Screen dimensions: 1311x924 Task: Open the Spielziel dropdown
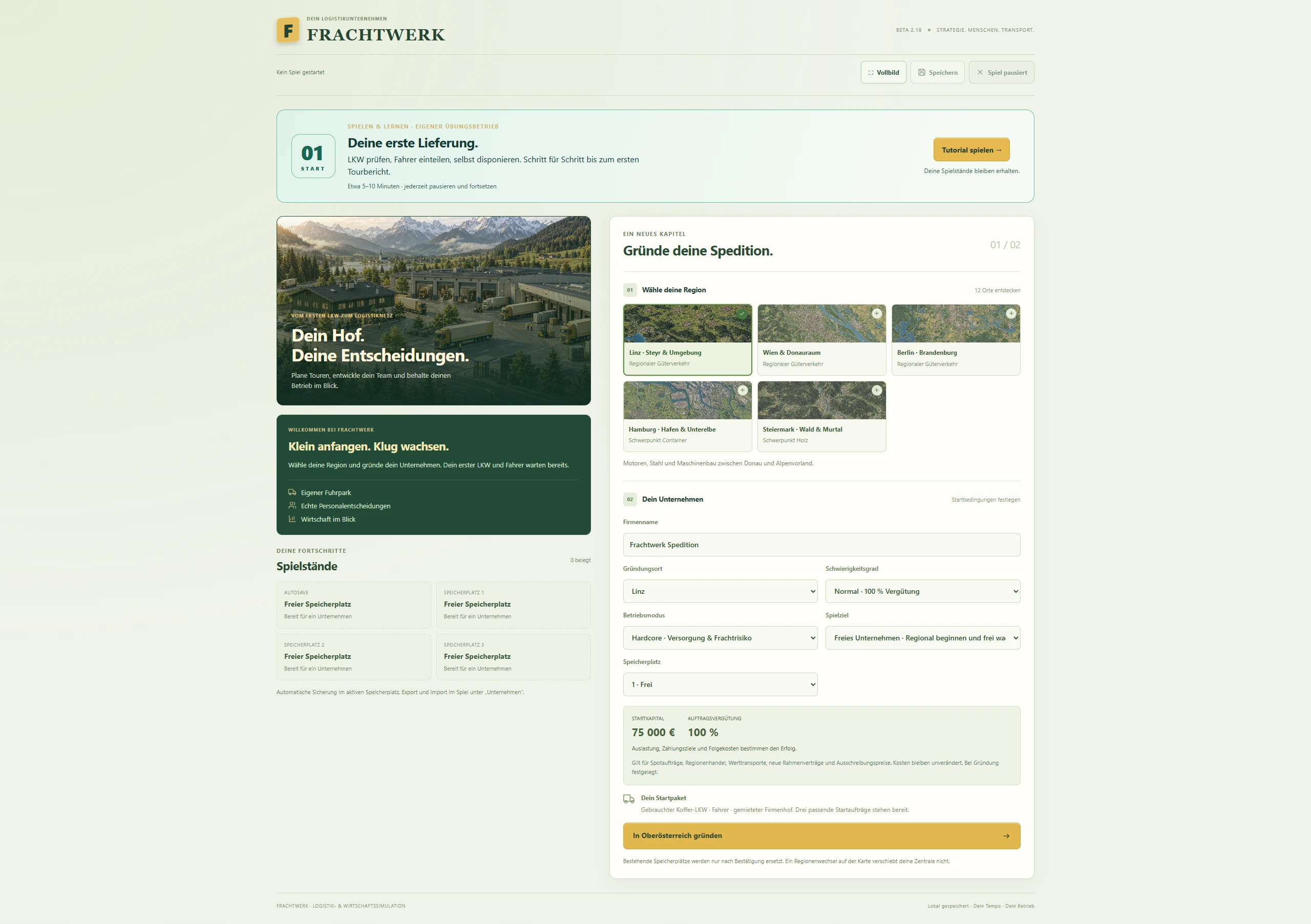[x=923, y=638]
